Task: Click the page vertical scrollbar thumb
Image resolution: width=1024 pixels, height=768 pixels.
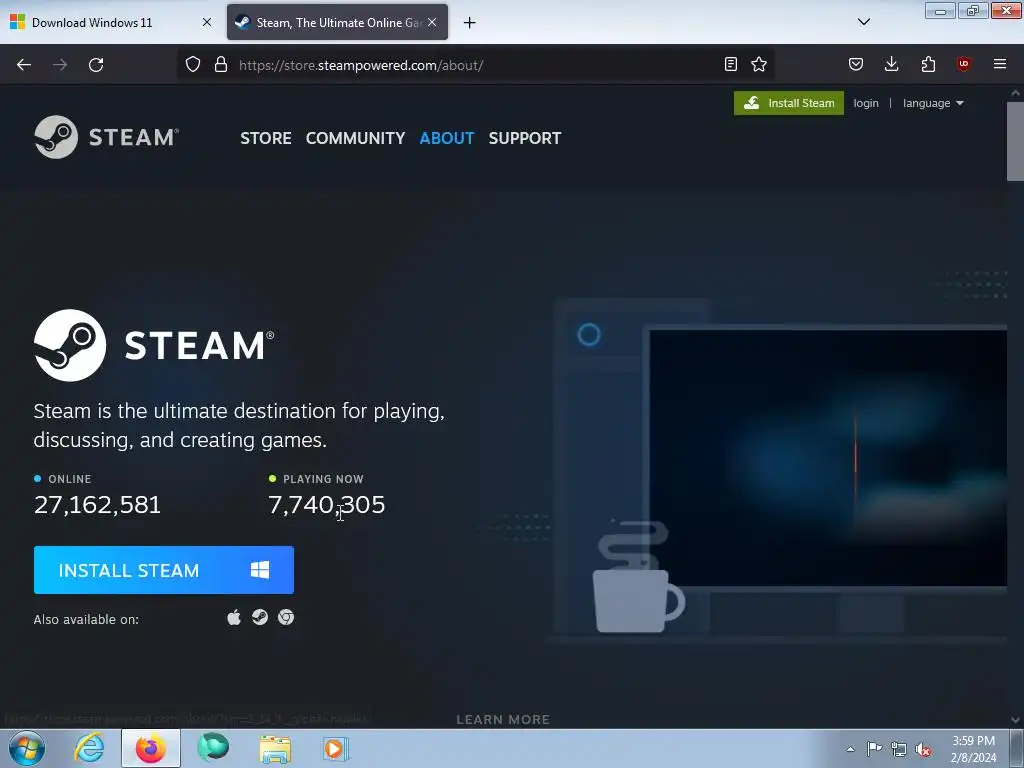Action: pos(1015,140)
